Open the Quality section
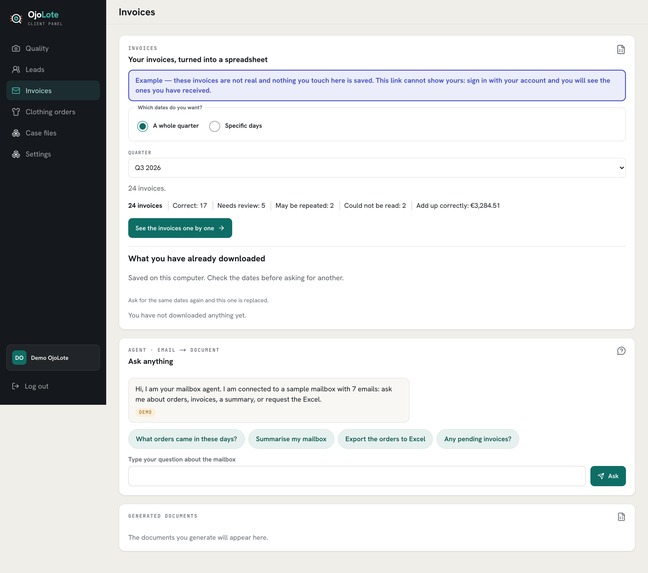The width and height of the screenshot is (648, 573). (x=53, y=48)
